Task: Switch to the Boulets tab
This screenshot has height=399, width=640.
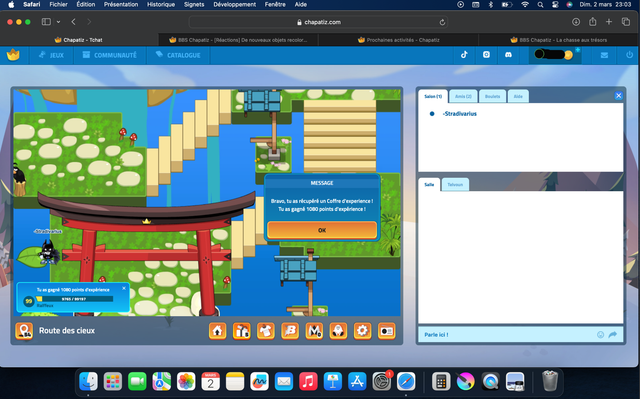Action: tap(492, 96)
